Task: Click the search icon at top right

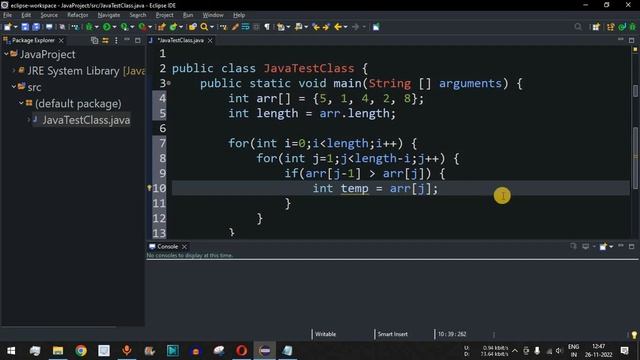Action: [578, 27]
